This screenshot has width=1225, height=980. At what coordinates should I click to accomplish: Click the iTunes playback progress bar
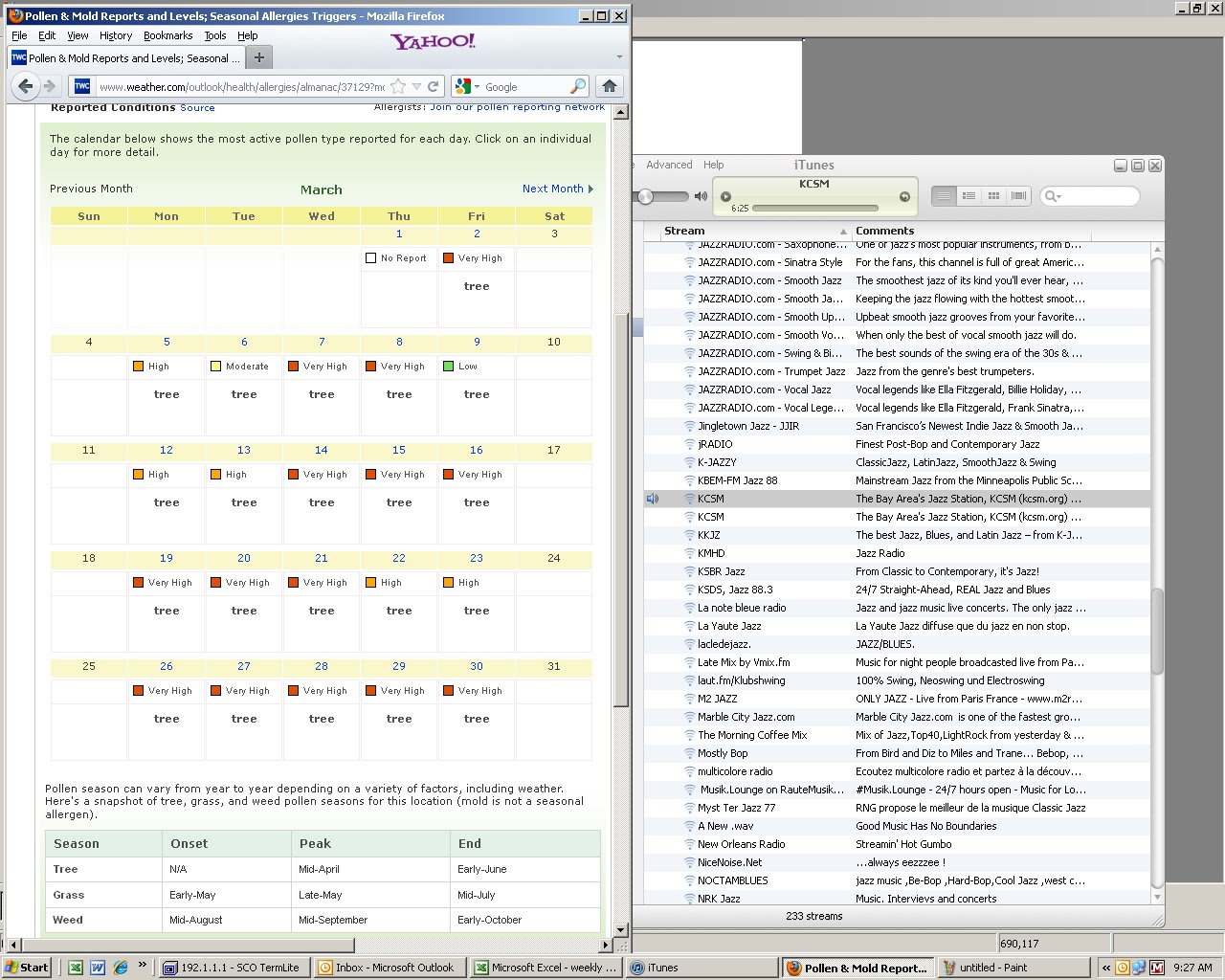tap(813, 208)
